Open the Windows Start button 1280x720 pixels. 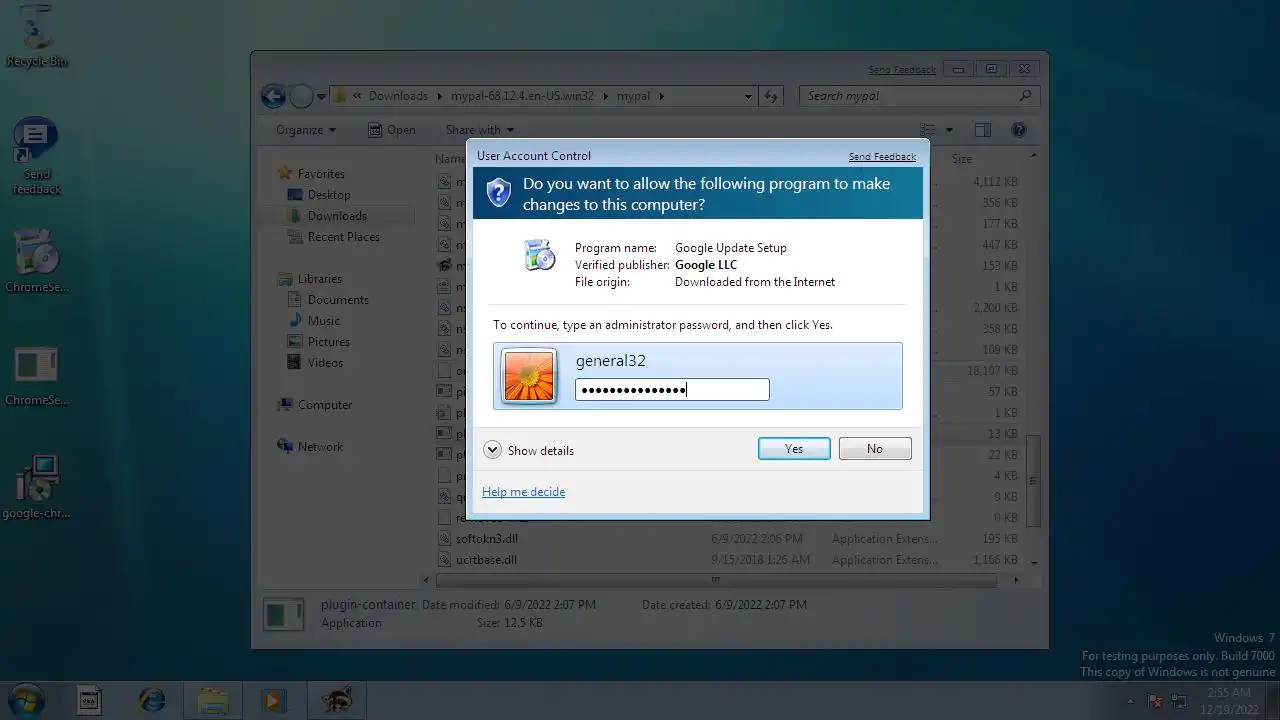(x=27, y=699)
